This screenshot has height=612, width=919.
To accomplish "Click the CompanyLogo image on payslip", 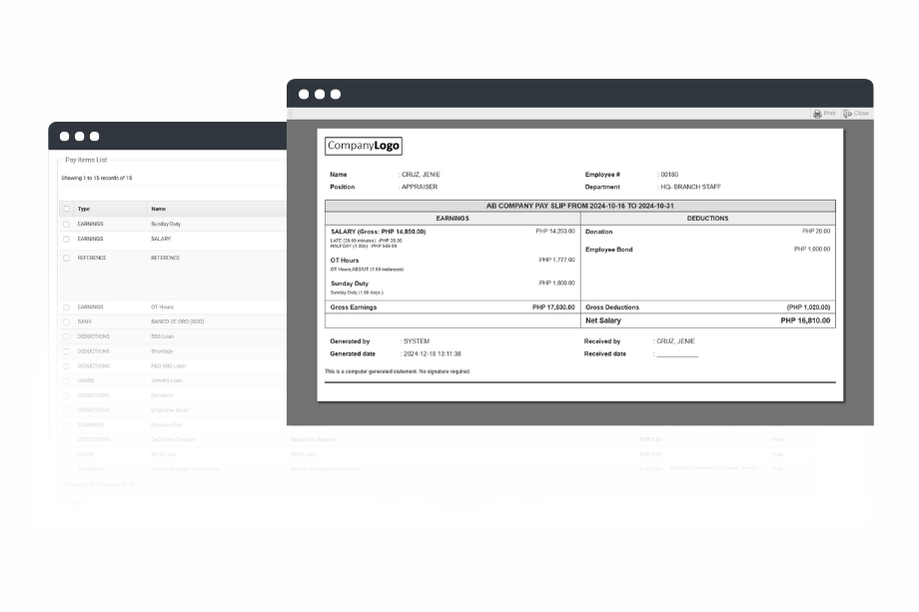I will [363, 146].
